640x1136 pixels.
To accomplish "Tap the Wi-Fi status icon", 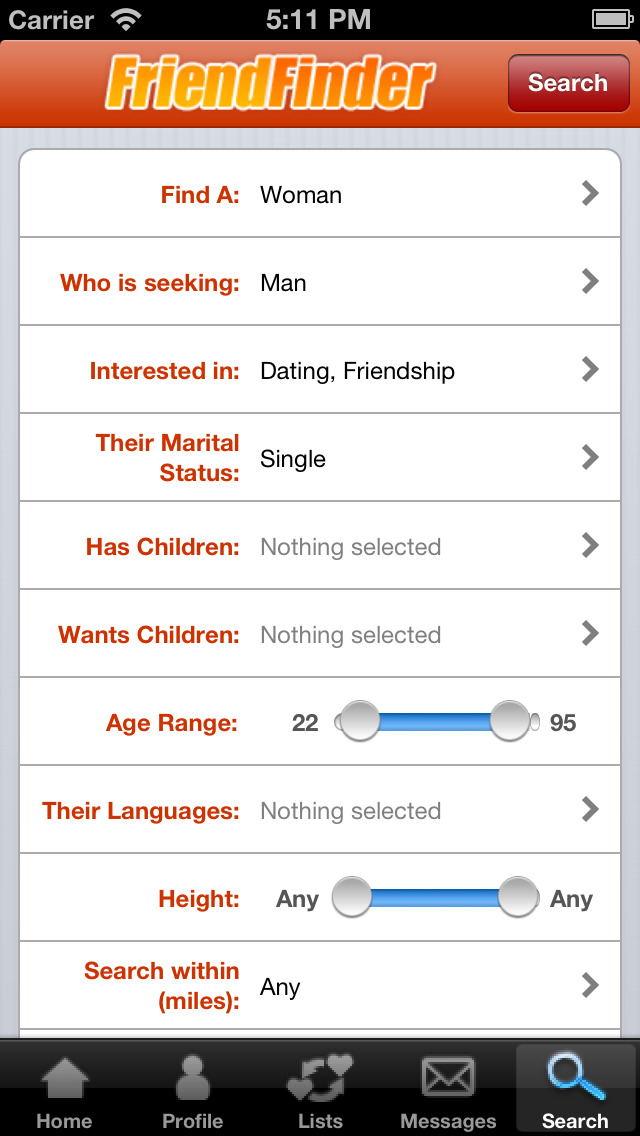I will (x=126, y=19).
